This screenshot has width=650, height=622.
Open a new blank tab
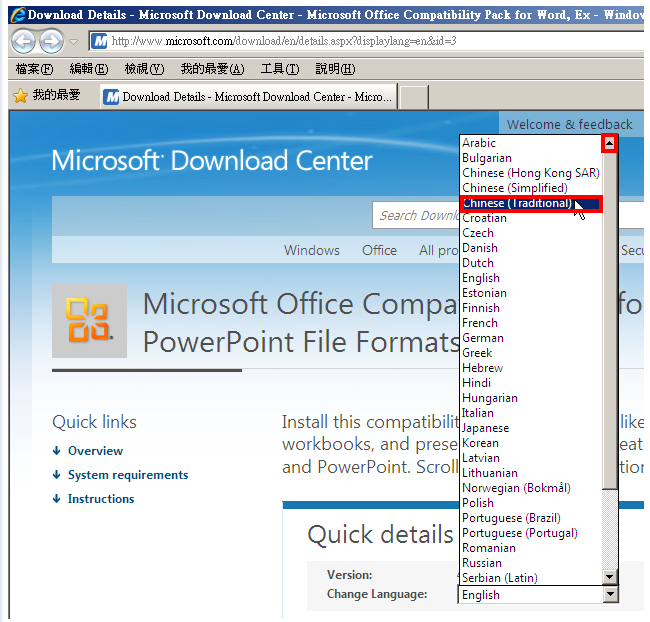(414, 97)
